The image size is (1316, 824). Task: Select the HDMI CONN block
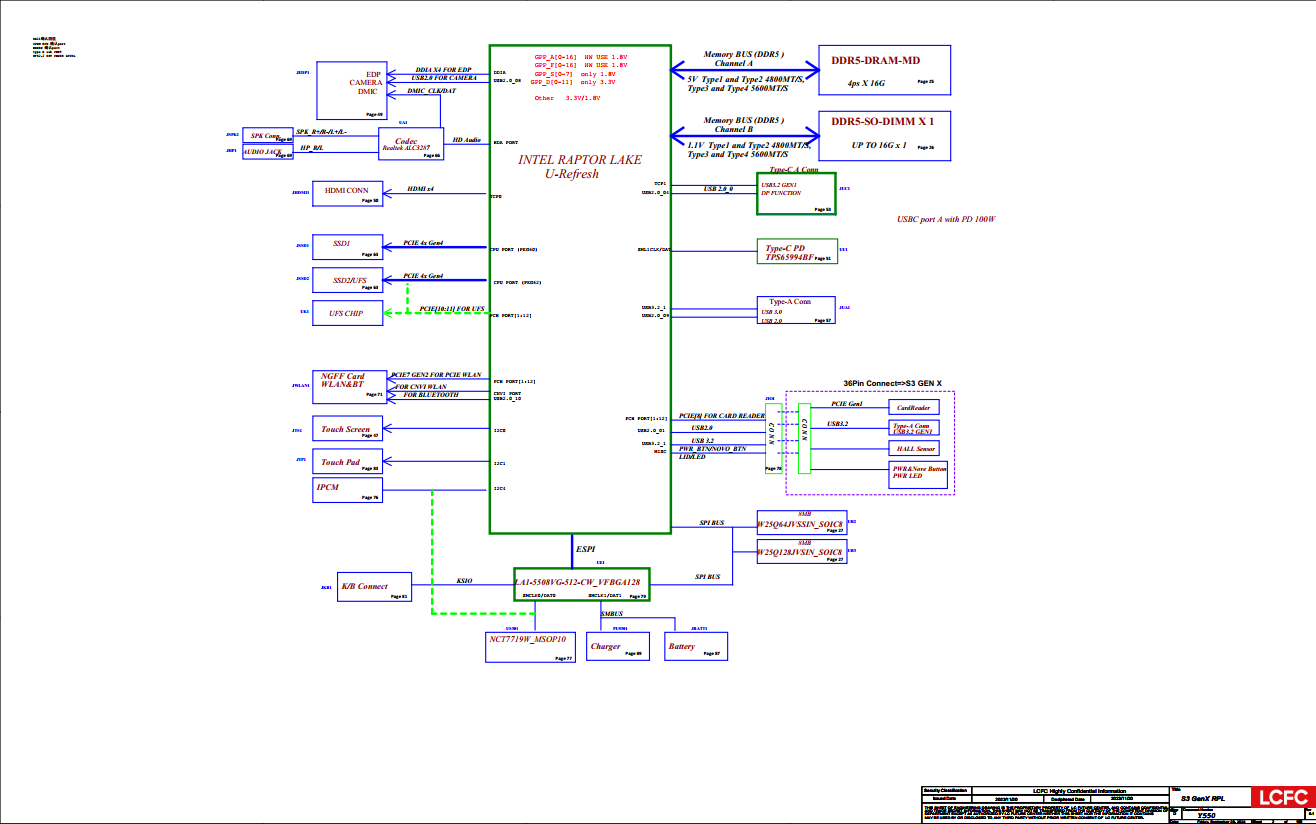tap(348, 194)
